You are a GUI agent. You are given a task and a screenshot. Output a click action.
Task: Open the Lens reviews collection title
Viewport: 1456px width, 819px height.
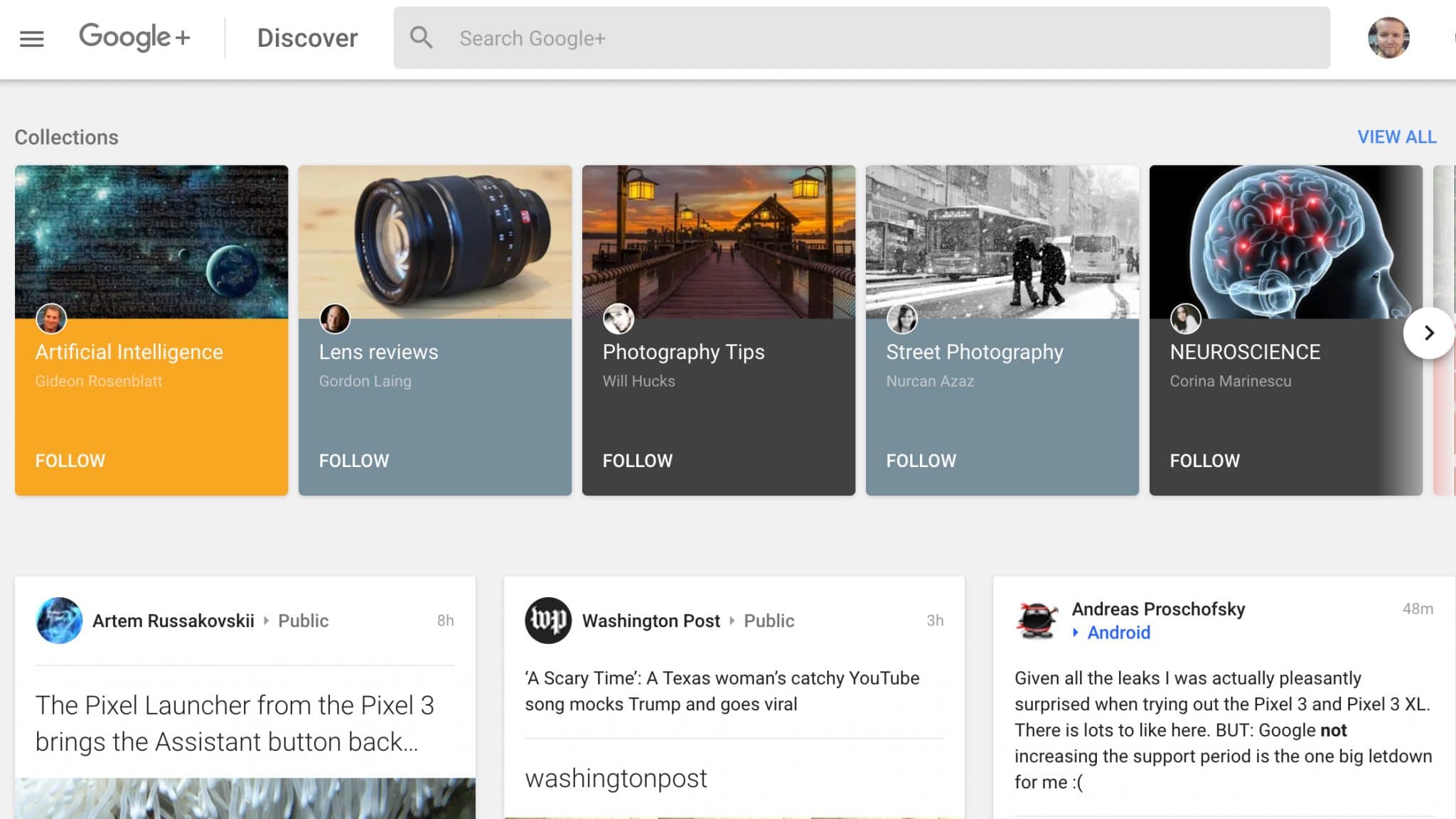click(378, 352)
